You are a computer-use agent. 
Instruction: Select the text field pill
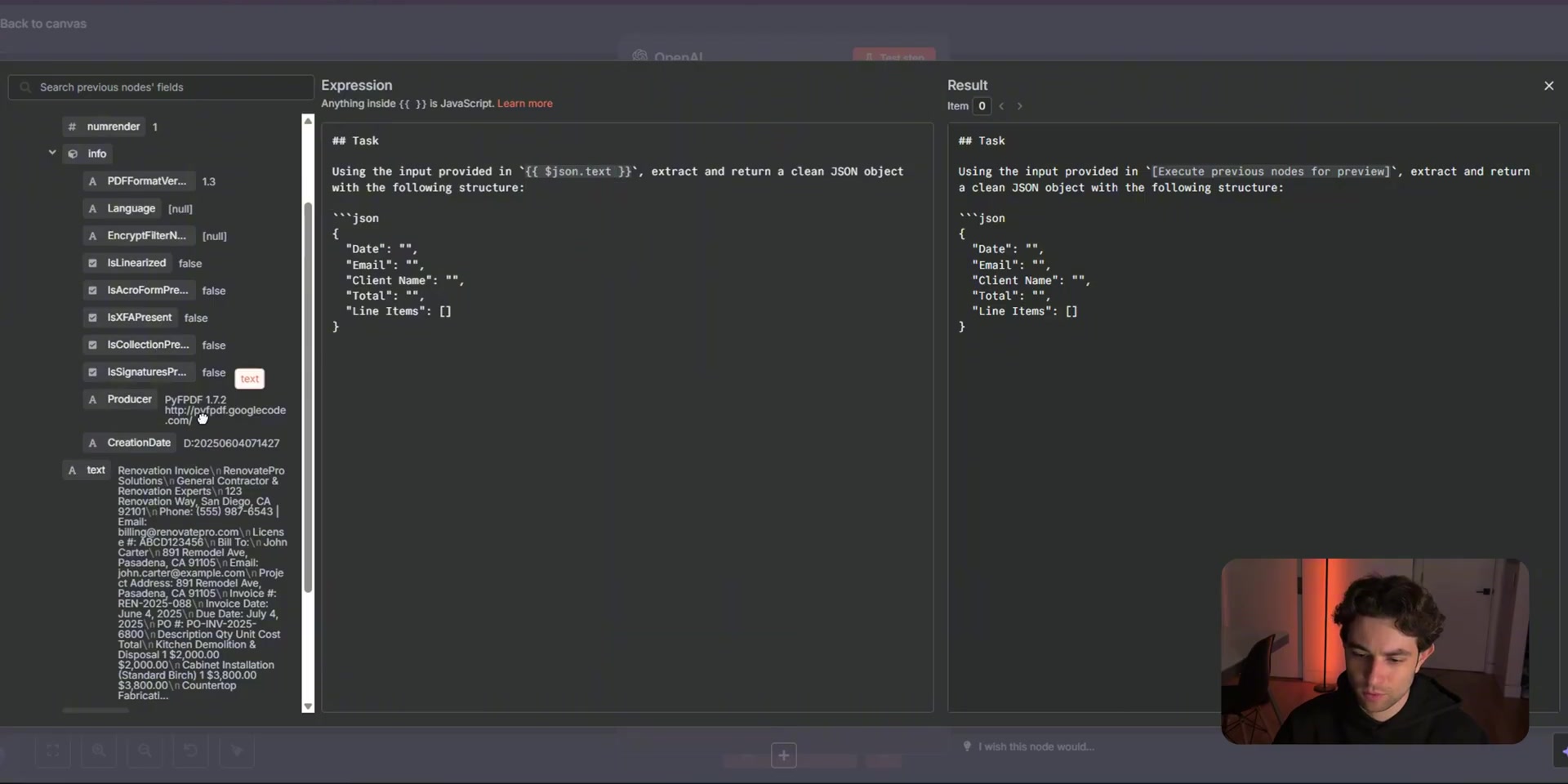tap(87, 470)
